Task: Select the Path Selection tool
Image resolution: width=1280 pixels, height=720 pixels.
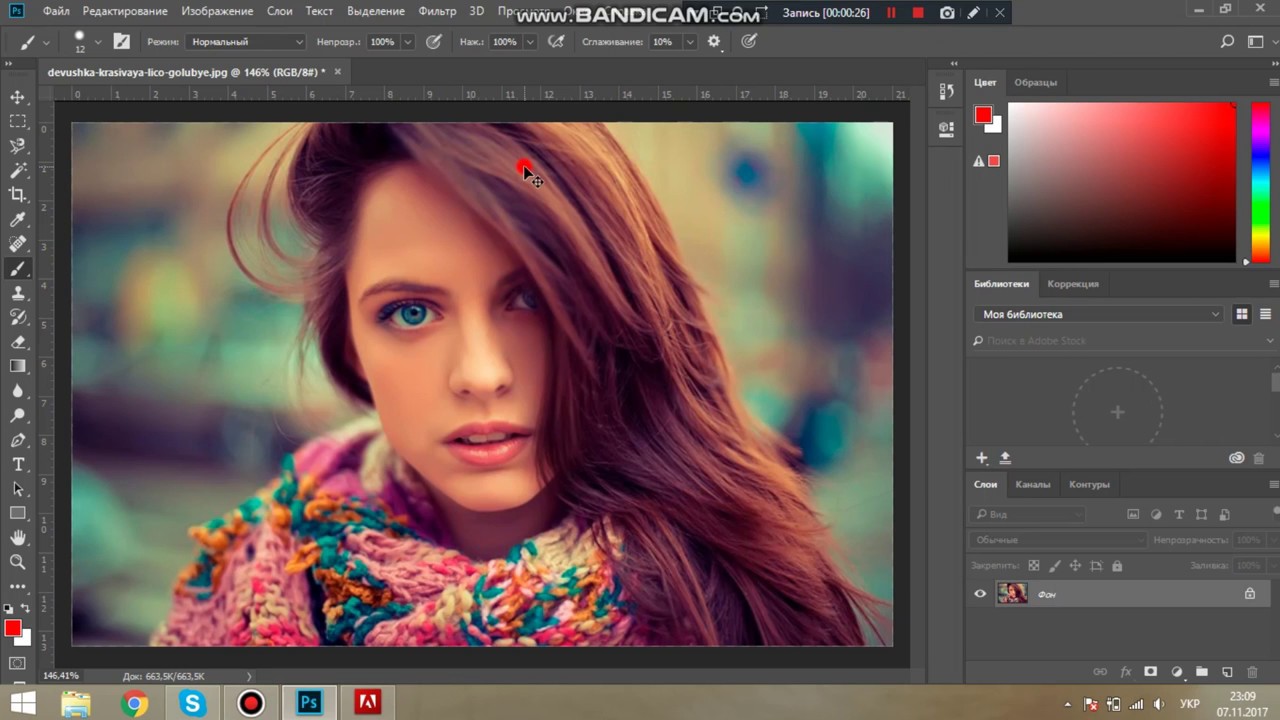Action: (x=18, y=489)
